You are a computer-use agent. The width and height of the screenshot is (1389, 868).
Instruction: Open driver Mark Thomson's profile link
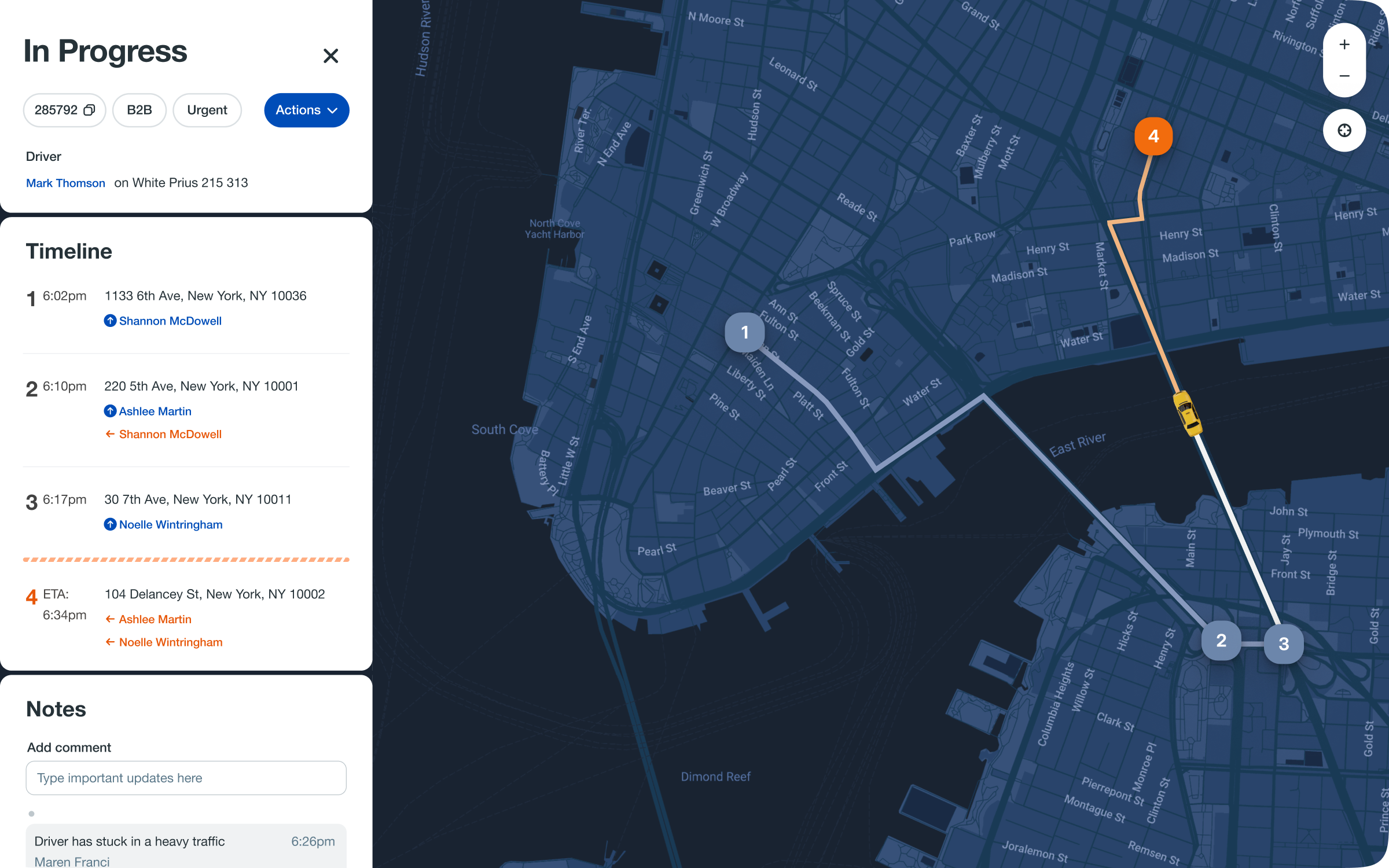point(65,183)
